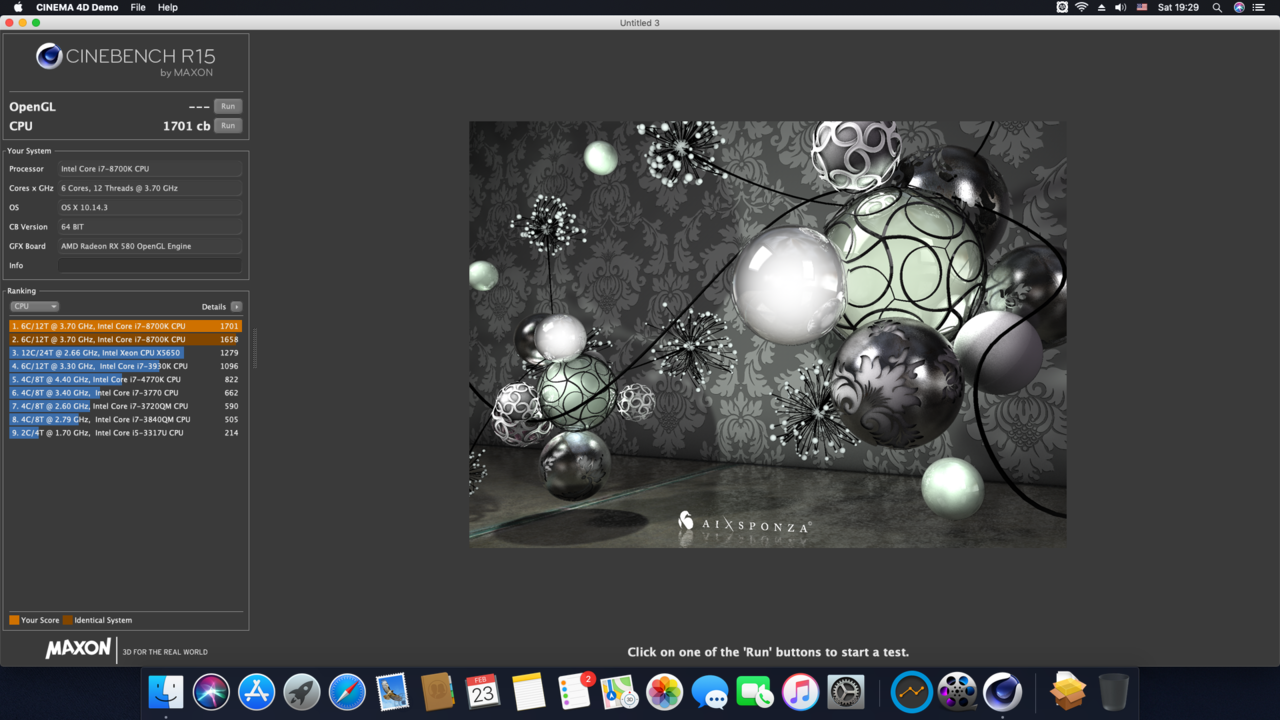Click the Wi-Fi menu bar icon
The height and width of the screenshot is (720, 1280).
pyautogui.click(x=1081, y=7)
